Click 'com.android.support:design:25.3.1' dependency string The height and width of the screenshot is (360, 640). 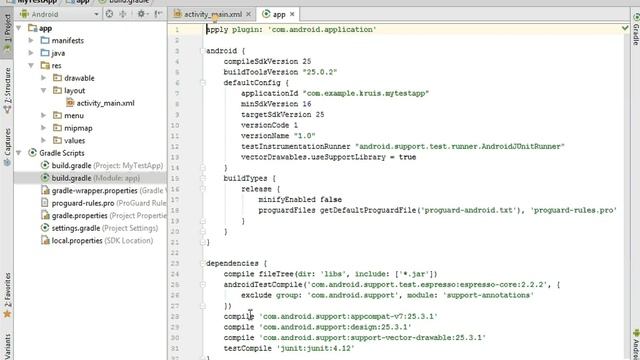(335, 327)
